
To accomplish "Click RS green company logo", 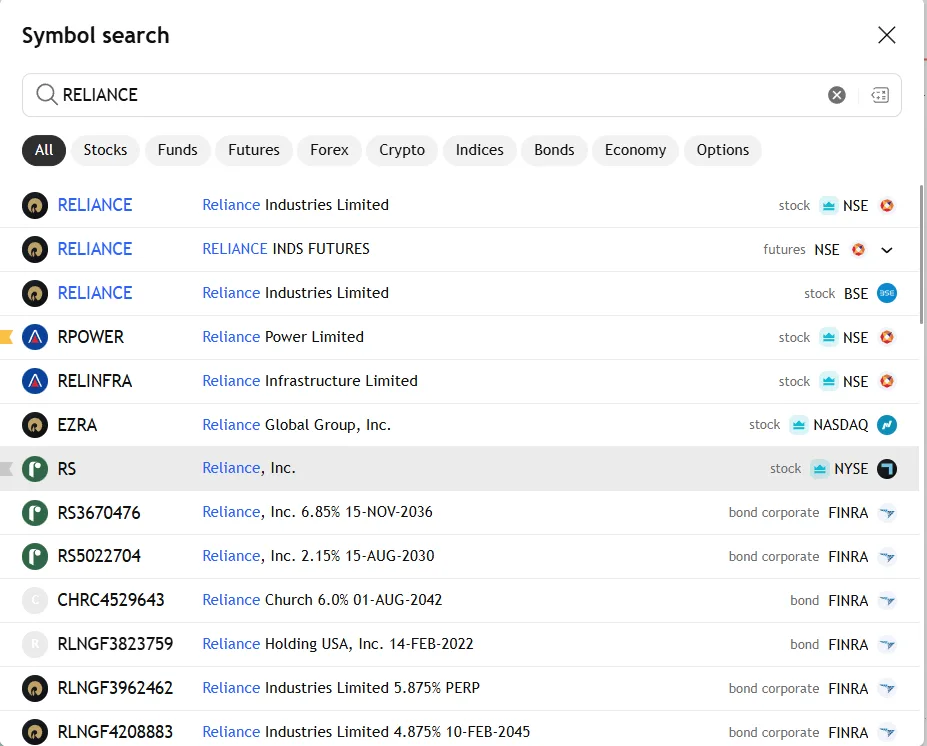I will [x=35, y=469].
